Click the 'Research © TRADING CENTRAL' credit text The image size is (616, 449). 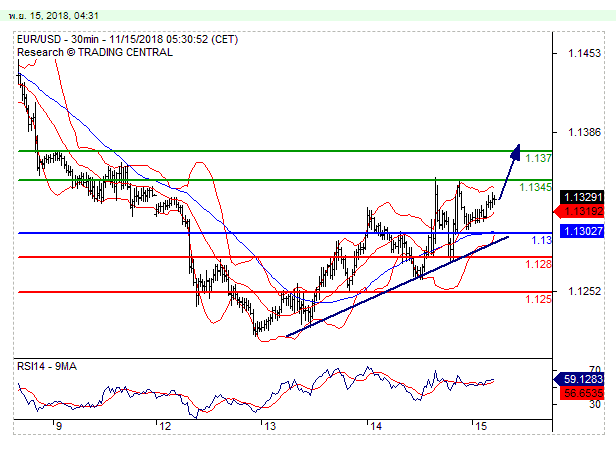click(x=95, y=52)
